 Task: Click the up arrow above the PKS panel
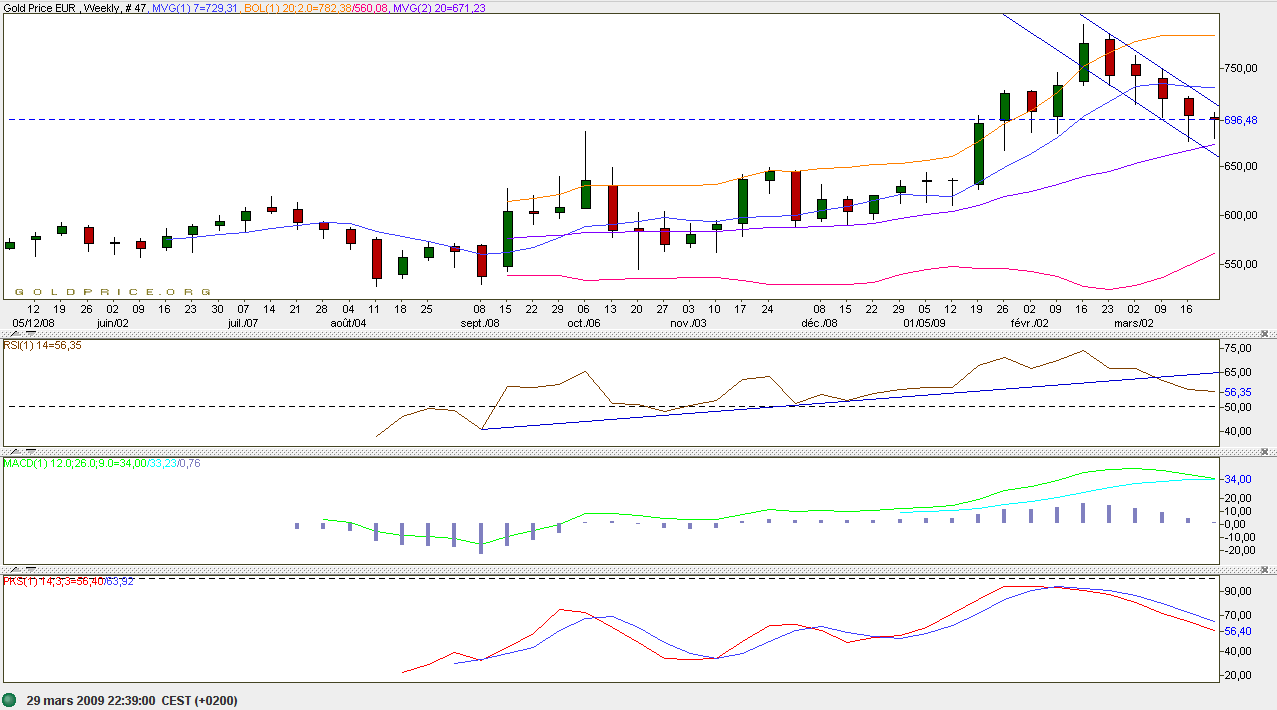16,569
